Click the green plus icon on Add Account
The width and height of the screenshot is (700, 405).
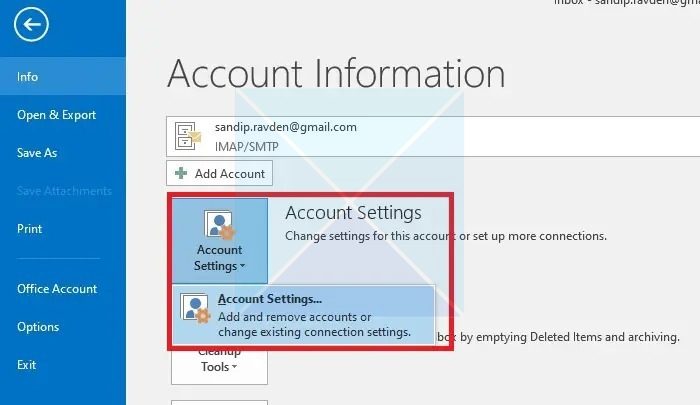coord(181,173)
